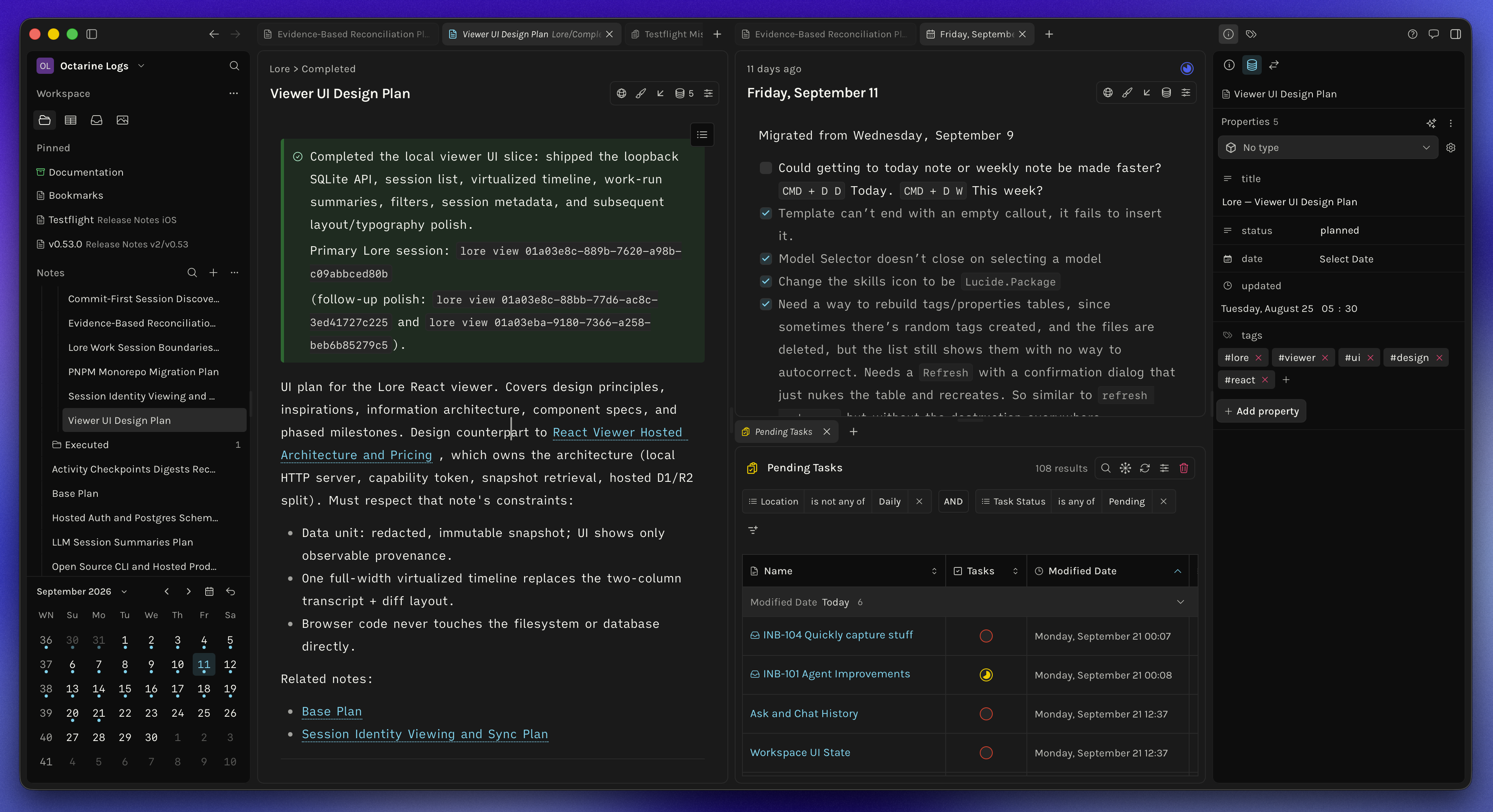Open September 2026 month dropdown
Image resolution: width=1493 pixels, height=812 pixels.
pos(82,592)
